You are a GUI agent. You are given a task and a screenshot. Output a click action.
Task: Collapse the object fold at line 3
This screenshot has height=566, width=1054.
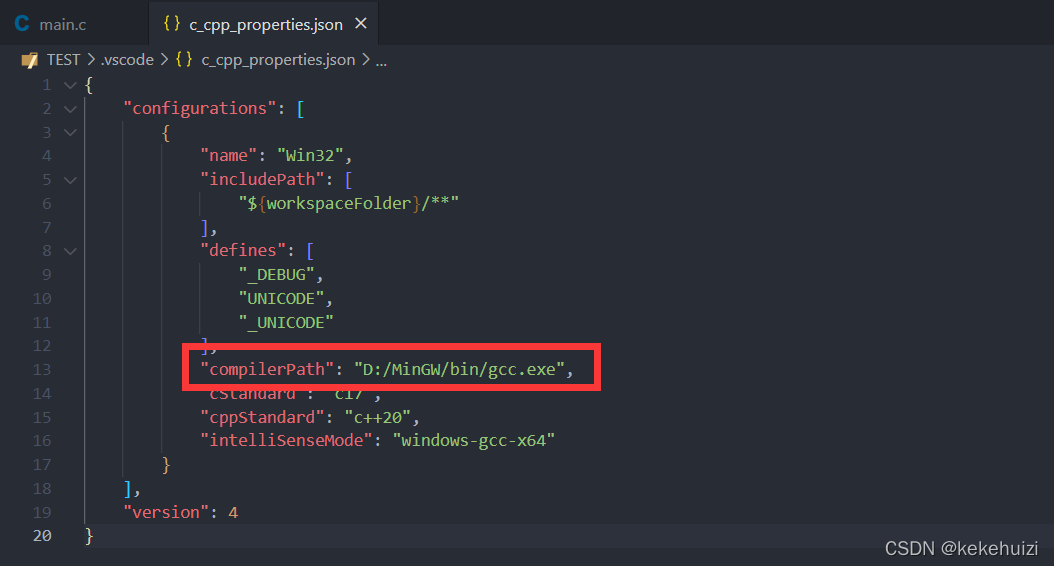[x=70, y=132]
